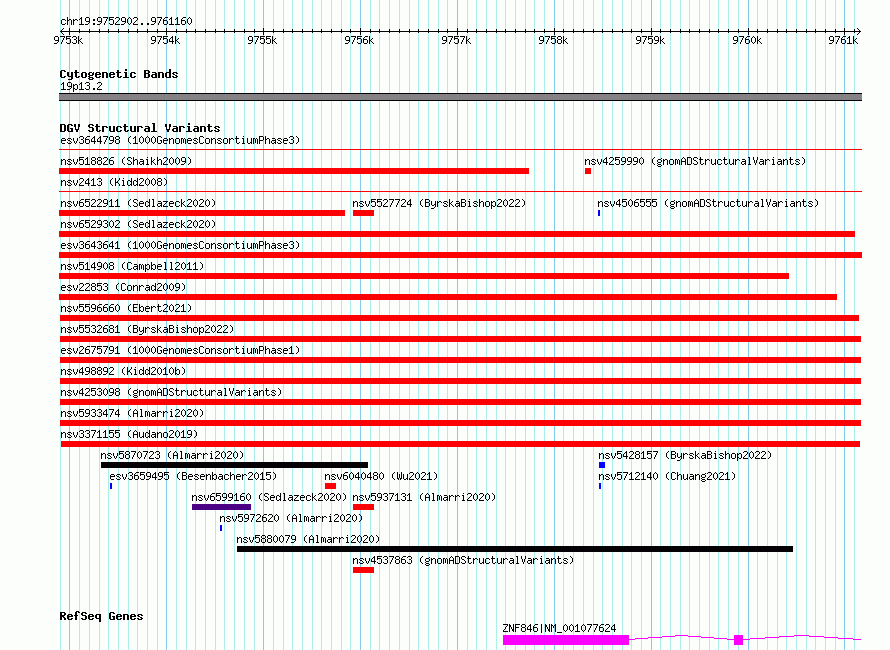This screenshot has height=650, width=890.
Task: Open the RefSeq Genes track heading
Action: pos(101,616)
